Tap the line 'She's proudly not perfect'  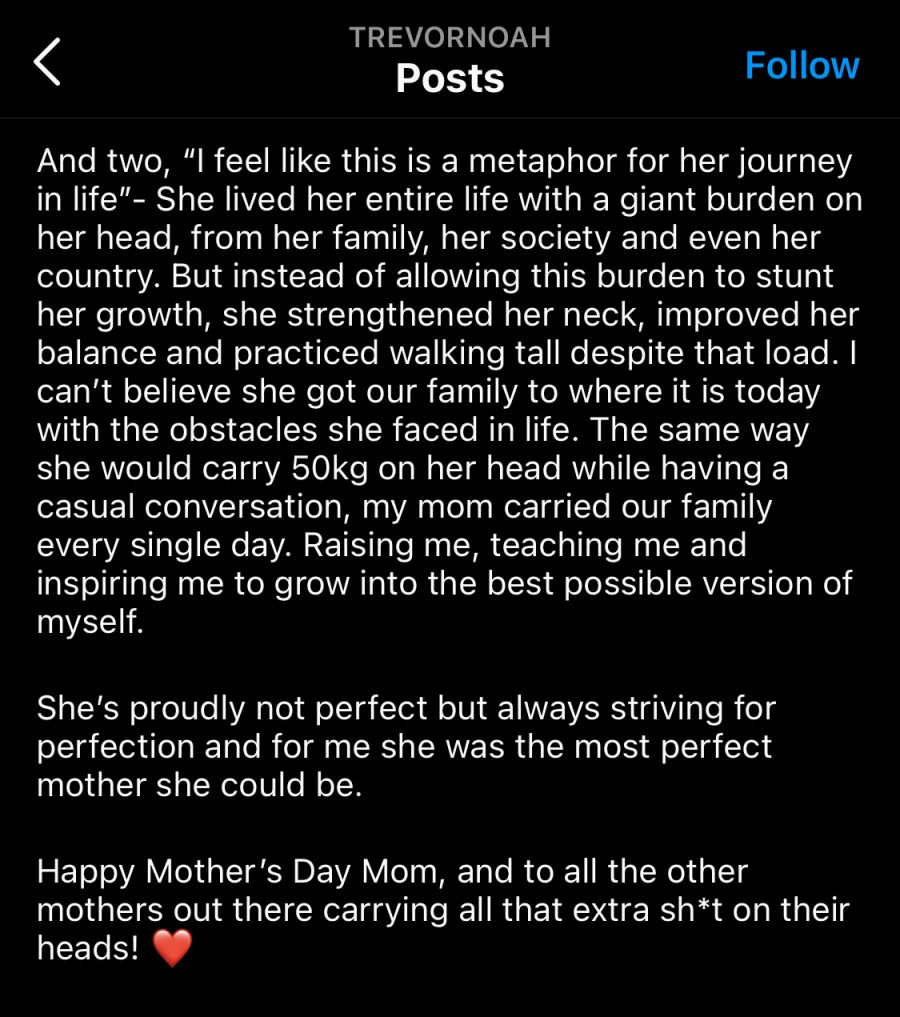pyautogui.click(x=406, y=708)
